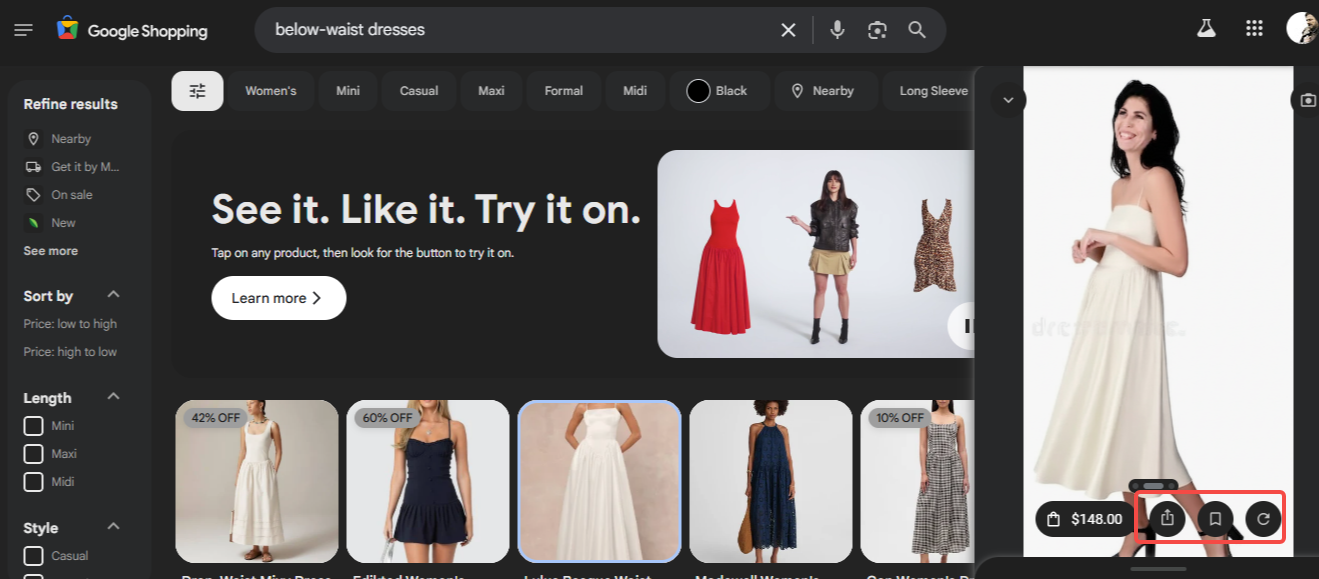Click the shopping bag price tag showing $148.00

tap(1083, 518)
